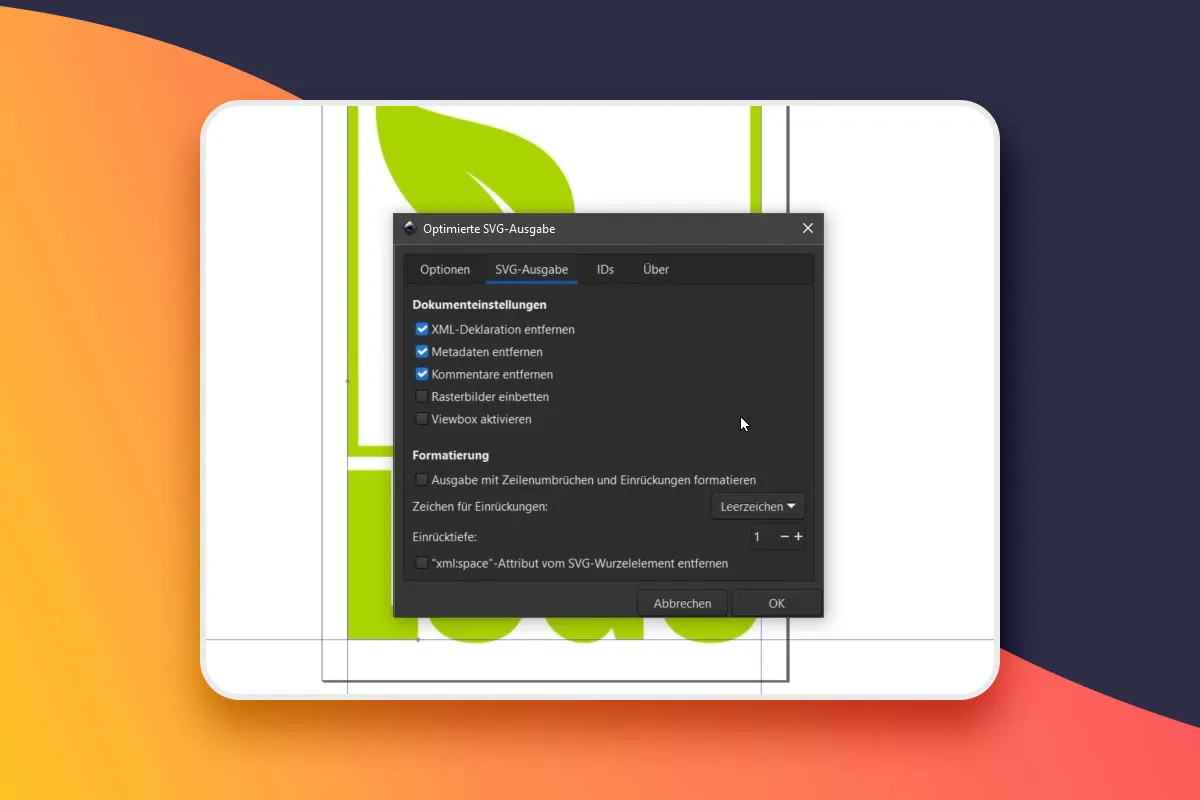
Task: Check the Viewbox aktivieren option
Action: tap(422, 419)
